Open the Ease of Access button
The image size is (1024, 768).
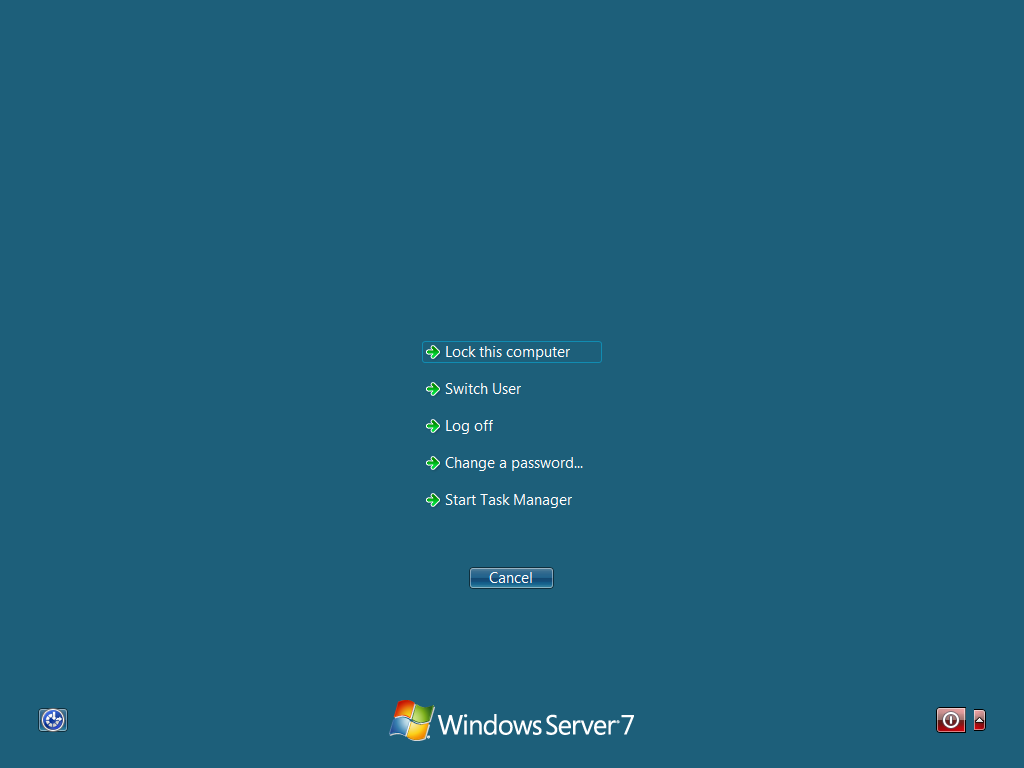pyautogui.click(x=53, y=720)
